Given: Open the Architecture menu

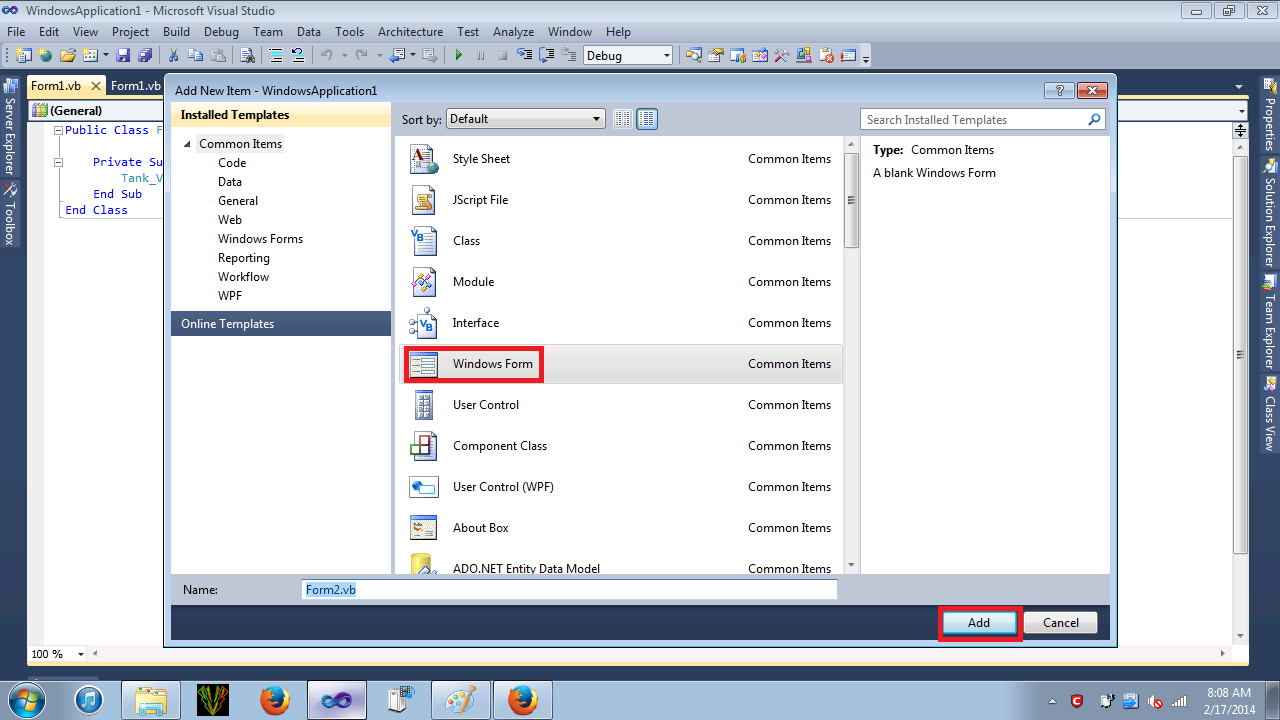Looking at the screenshot, I should [410, 32].
